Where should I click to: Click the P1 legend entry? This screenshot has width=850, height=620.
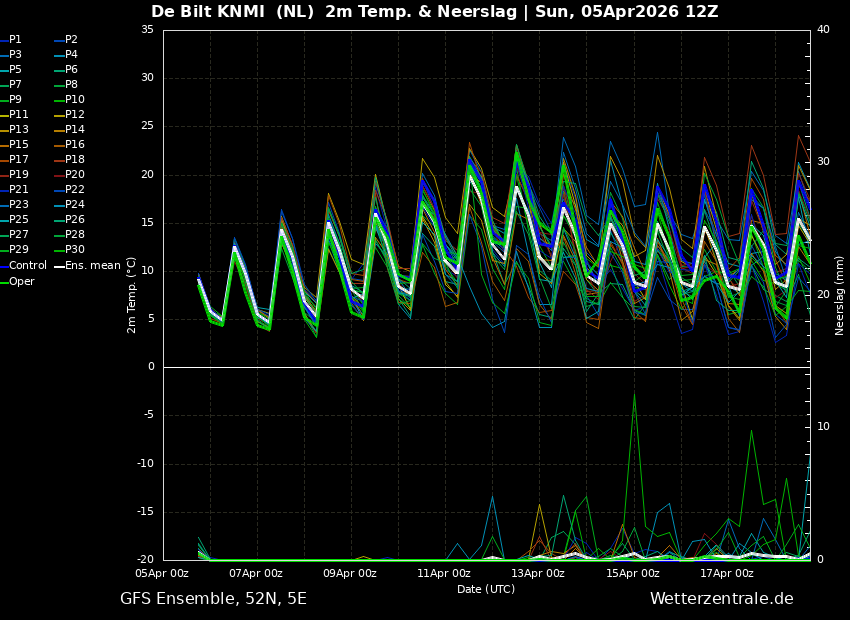(15, 40)
